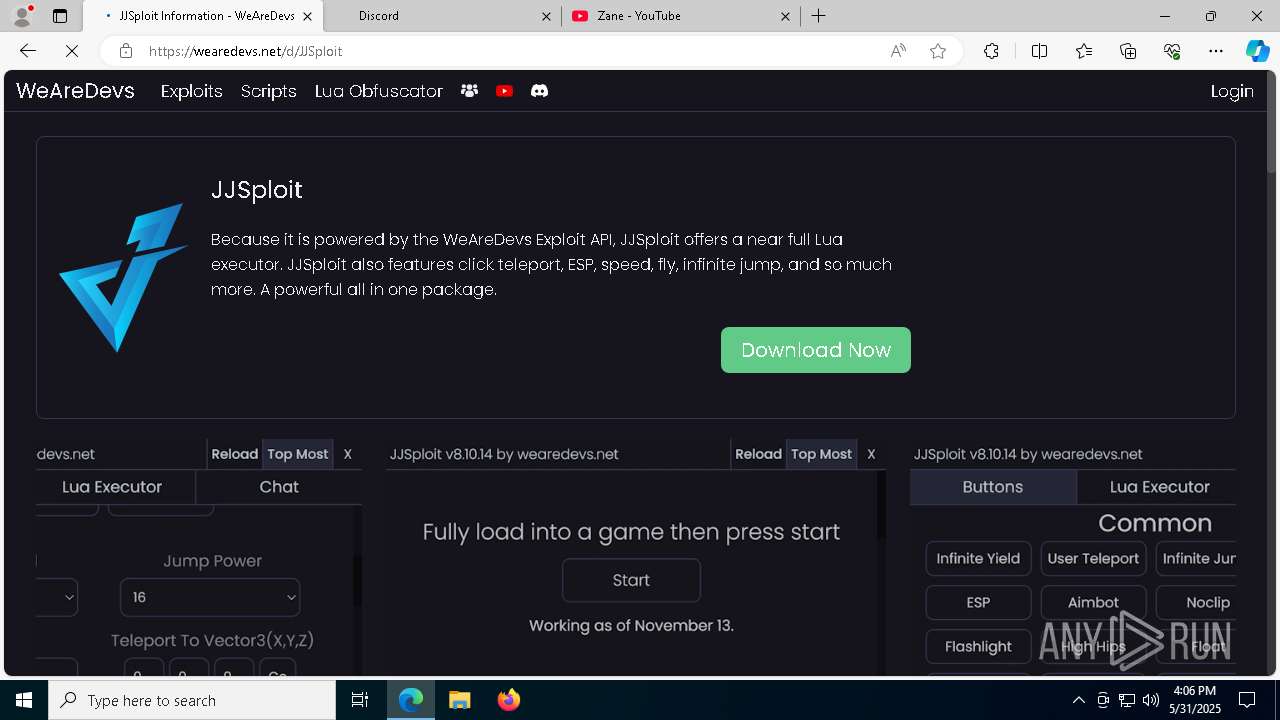
Task: Open the Collections icon
Action: [1128, 51]
